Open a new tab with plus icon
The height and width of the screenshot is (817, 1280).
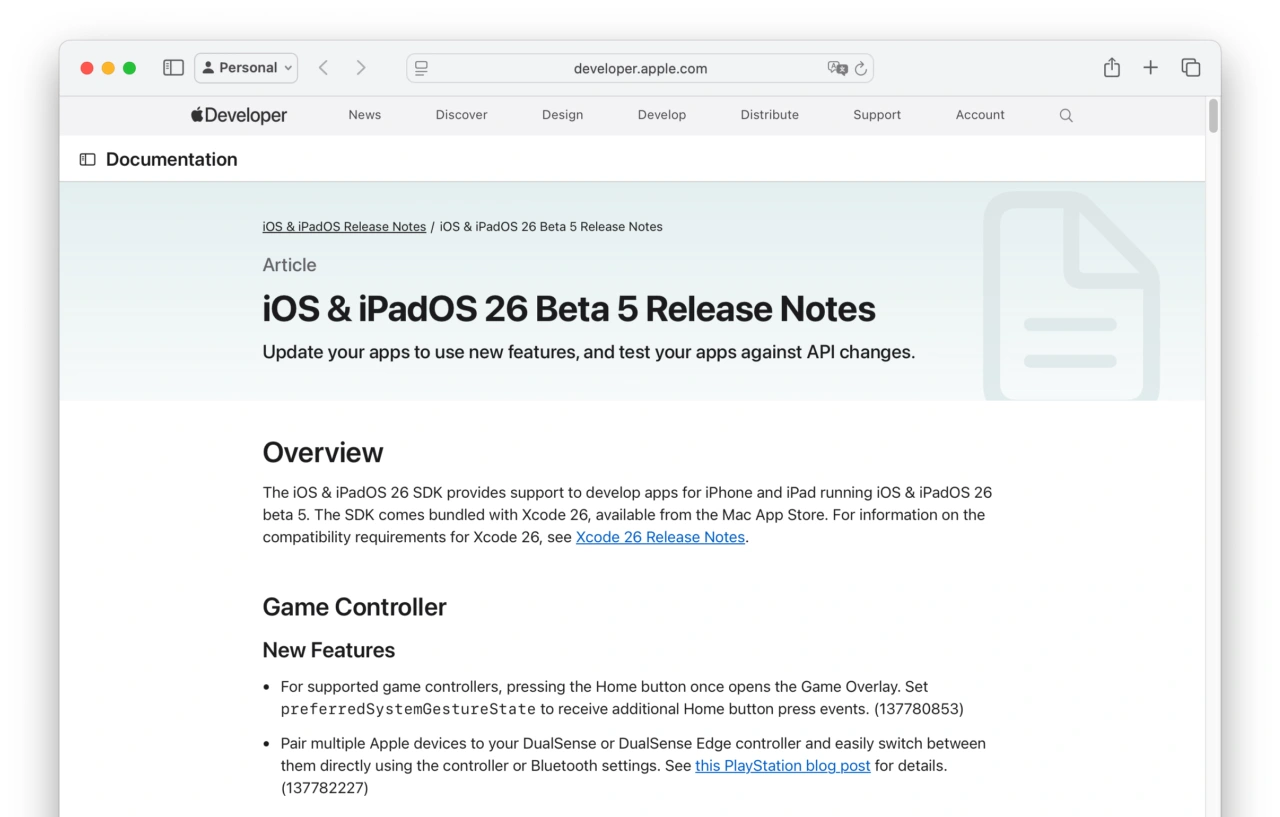(x=1150, y=68)
